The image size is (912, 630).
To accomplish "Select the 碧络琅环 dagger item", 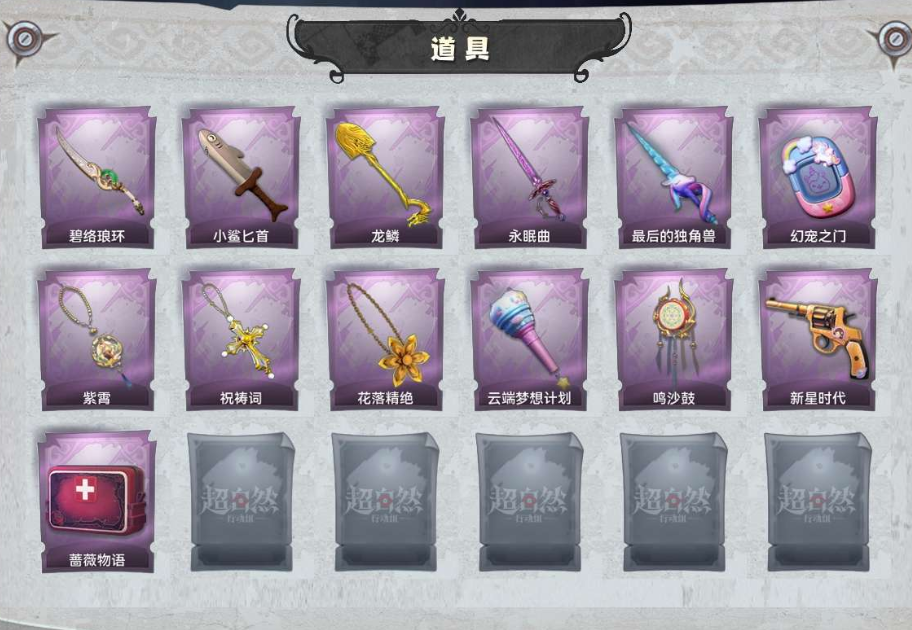I will click(x=97, y=177).
